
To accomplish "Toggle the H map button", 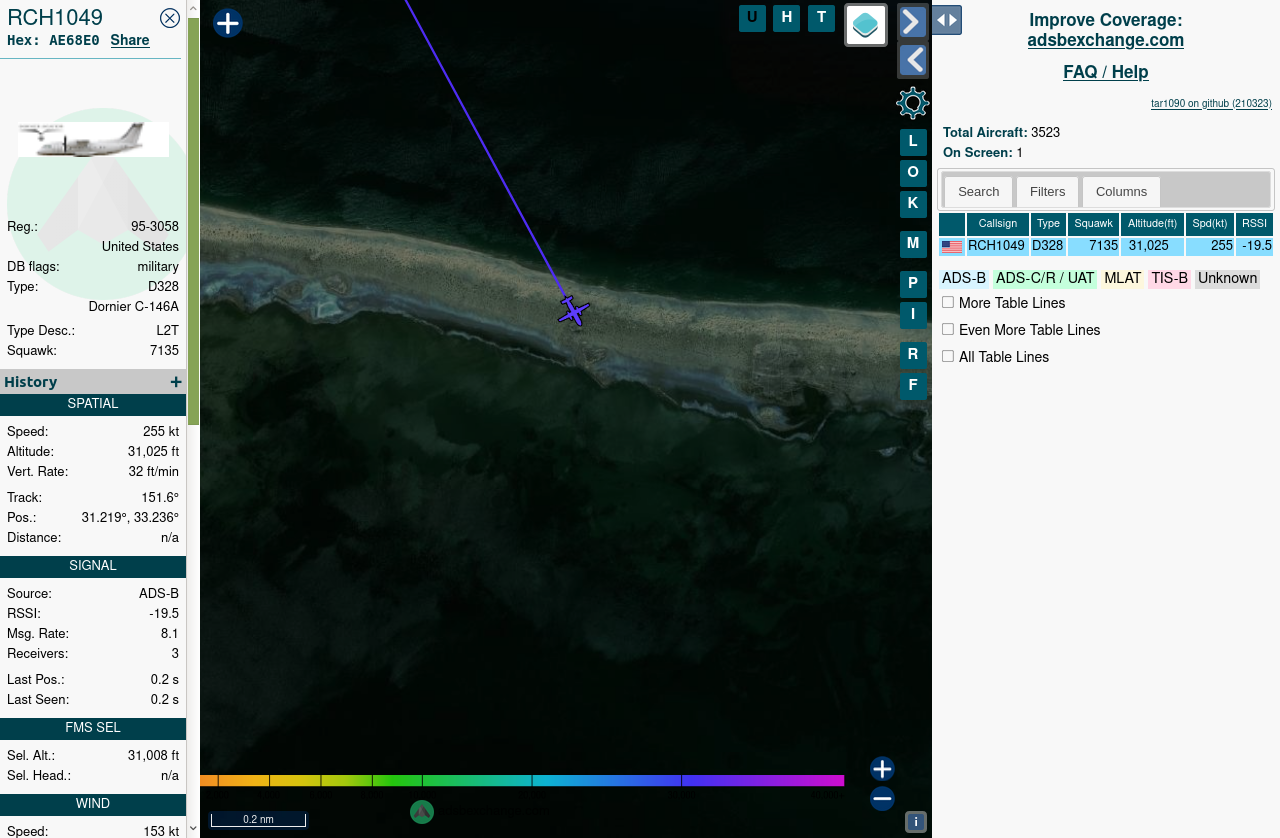I will tap(787, 17).
